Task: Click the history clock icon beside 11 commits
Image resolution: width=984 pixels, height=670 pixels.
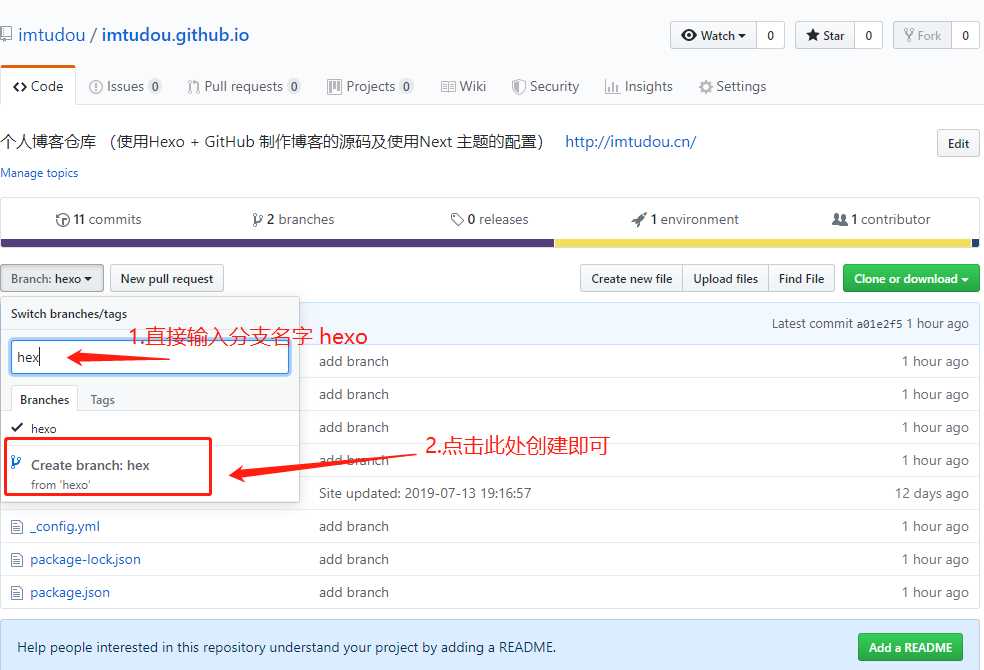Action: coord(62,220)
